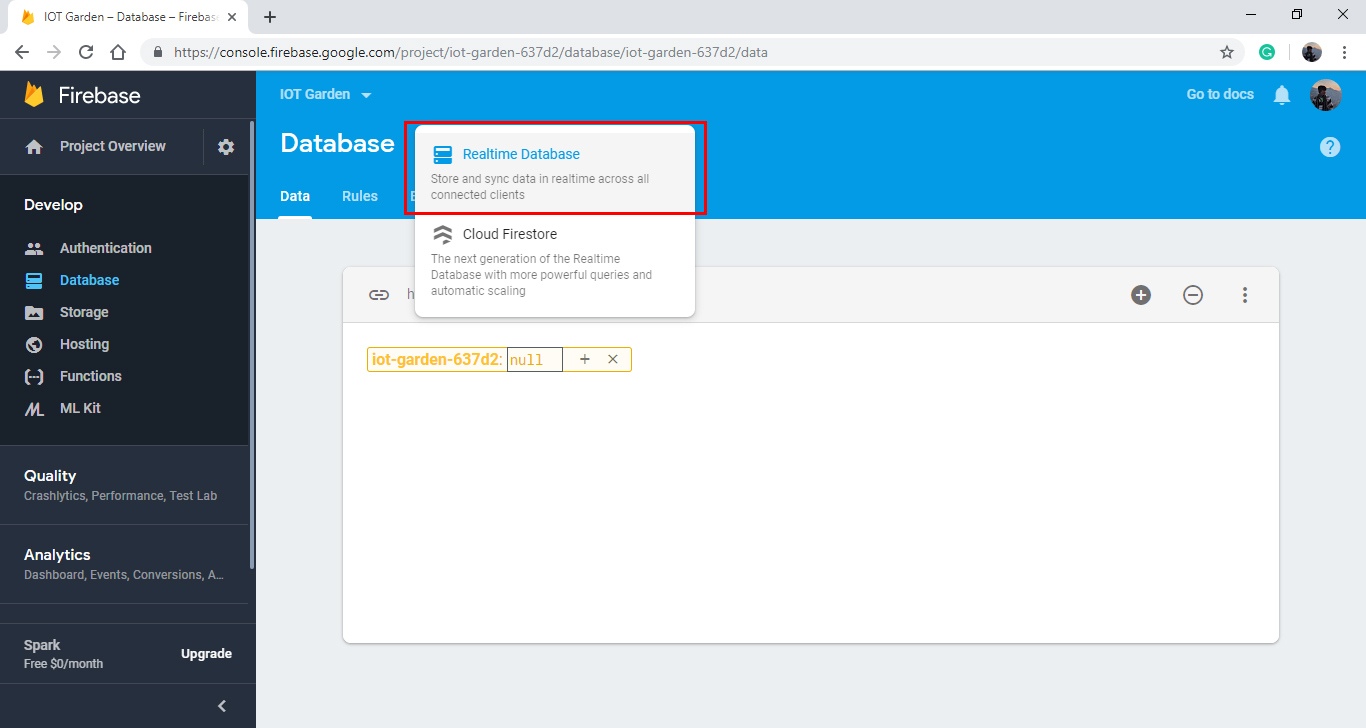Open project settings gear

point(225,146)
